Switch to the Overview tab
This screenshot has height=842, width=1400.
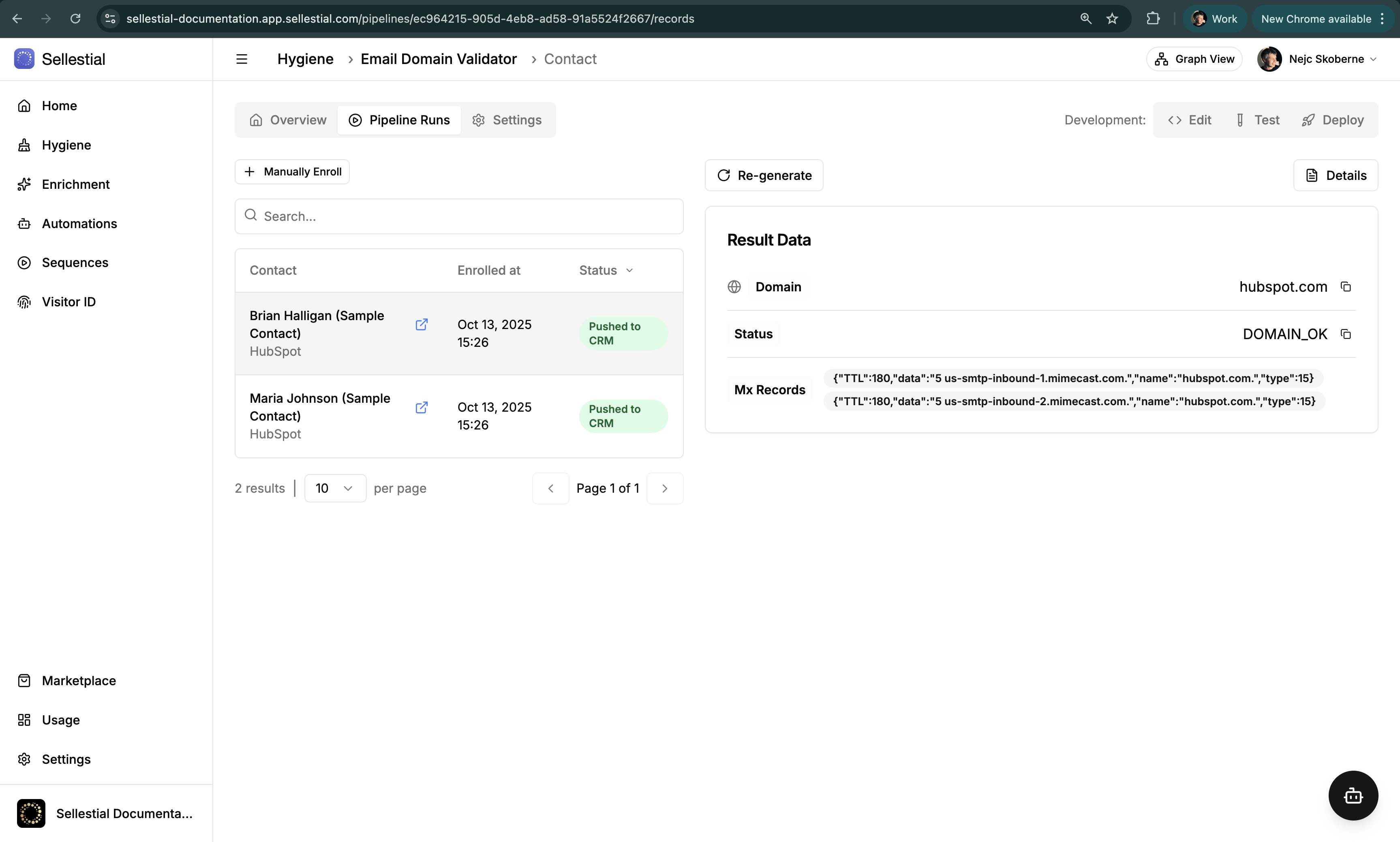pyautogui.click(x=288, y=120)
